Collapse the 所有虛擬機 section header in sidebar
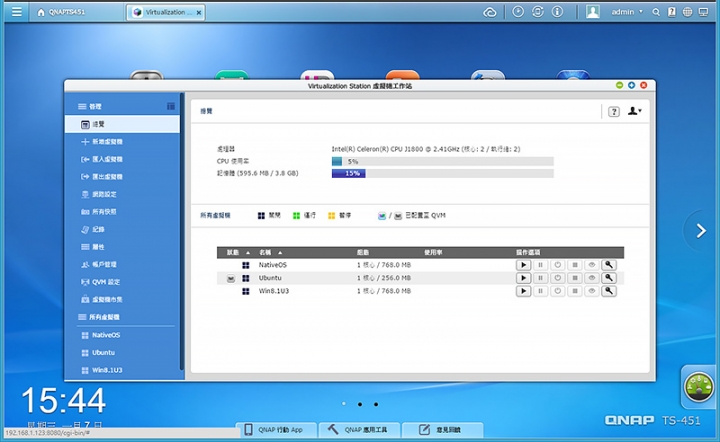Image resolution: width=720 pixels, height=442 pixels. tap(99, 317)
